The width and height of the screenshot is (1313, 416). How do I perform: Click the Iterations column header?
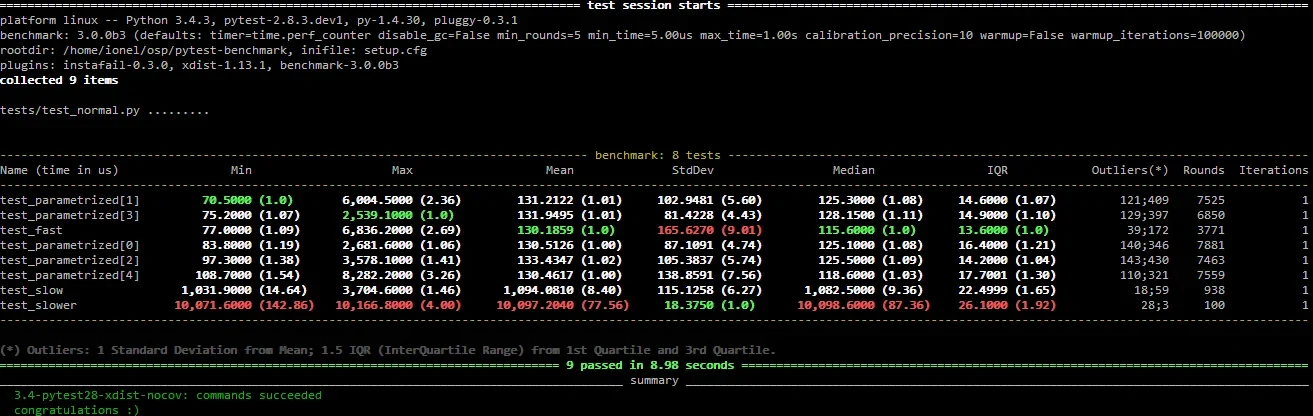(x=1274, y=170)
